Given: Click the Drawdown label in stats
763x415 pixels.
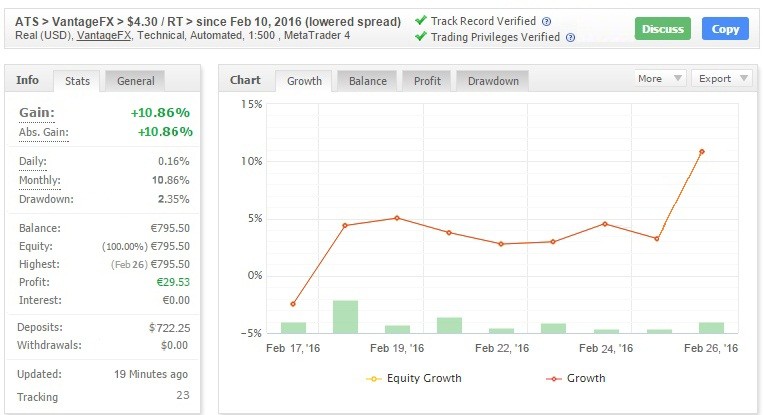Looking at the screenshot, I should coord(44,199).
